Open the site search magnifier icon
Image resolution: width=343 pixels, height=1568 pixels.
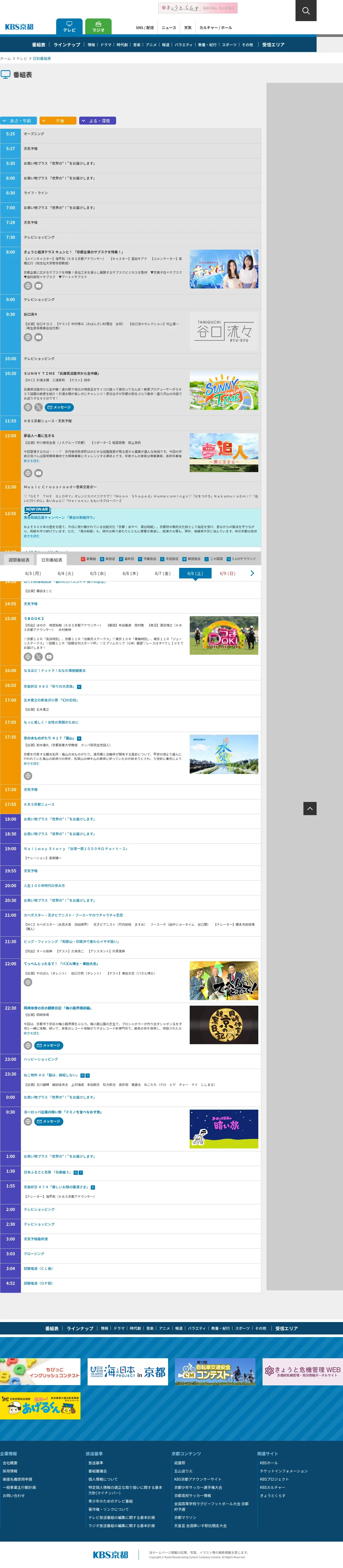coord(306,10)
